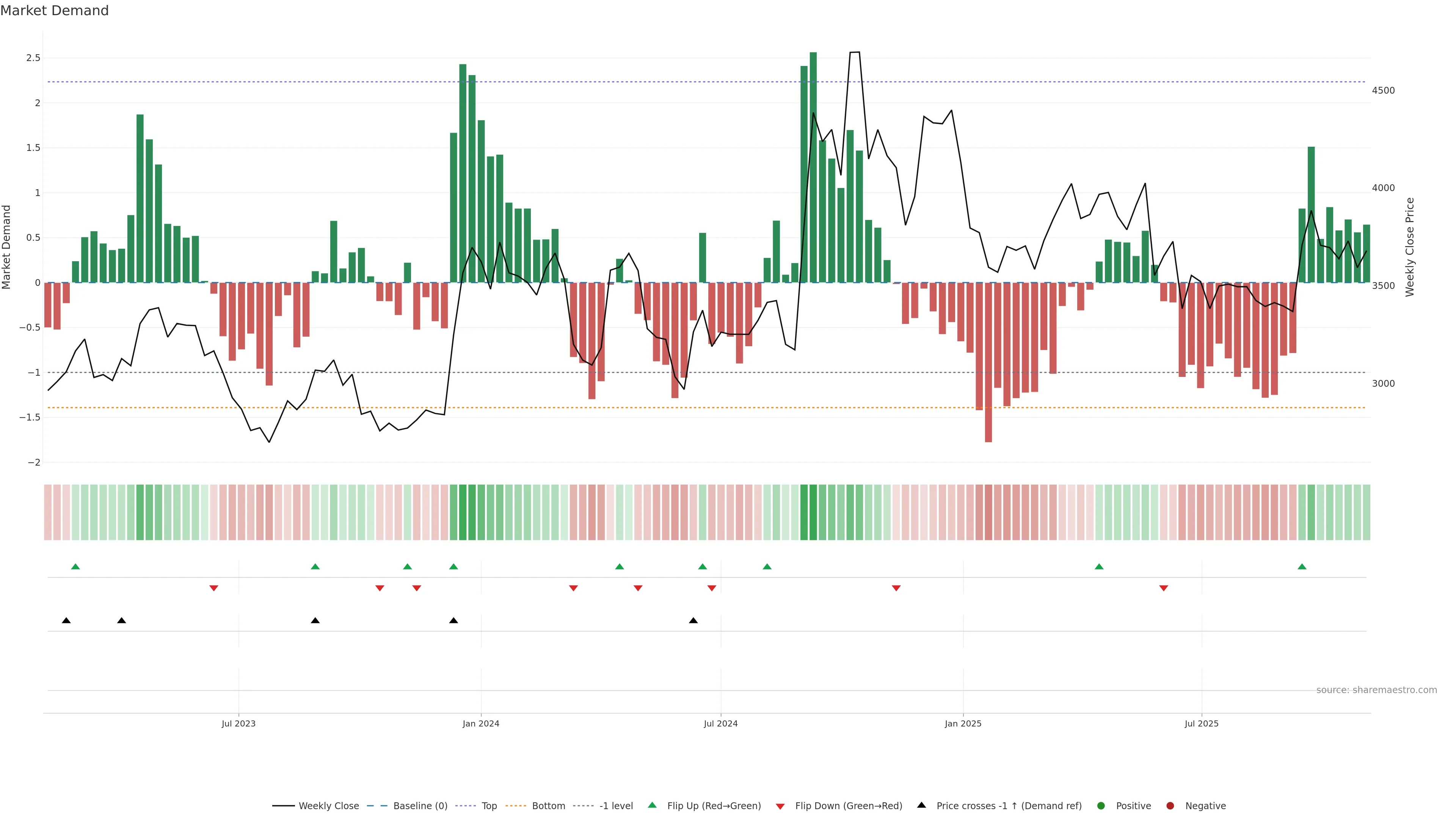
Task: Click the green Flip Up triangle legend icon
Action: pos(652,805)
